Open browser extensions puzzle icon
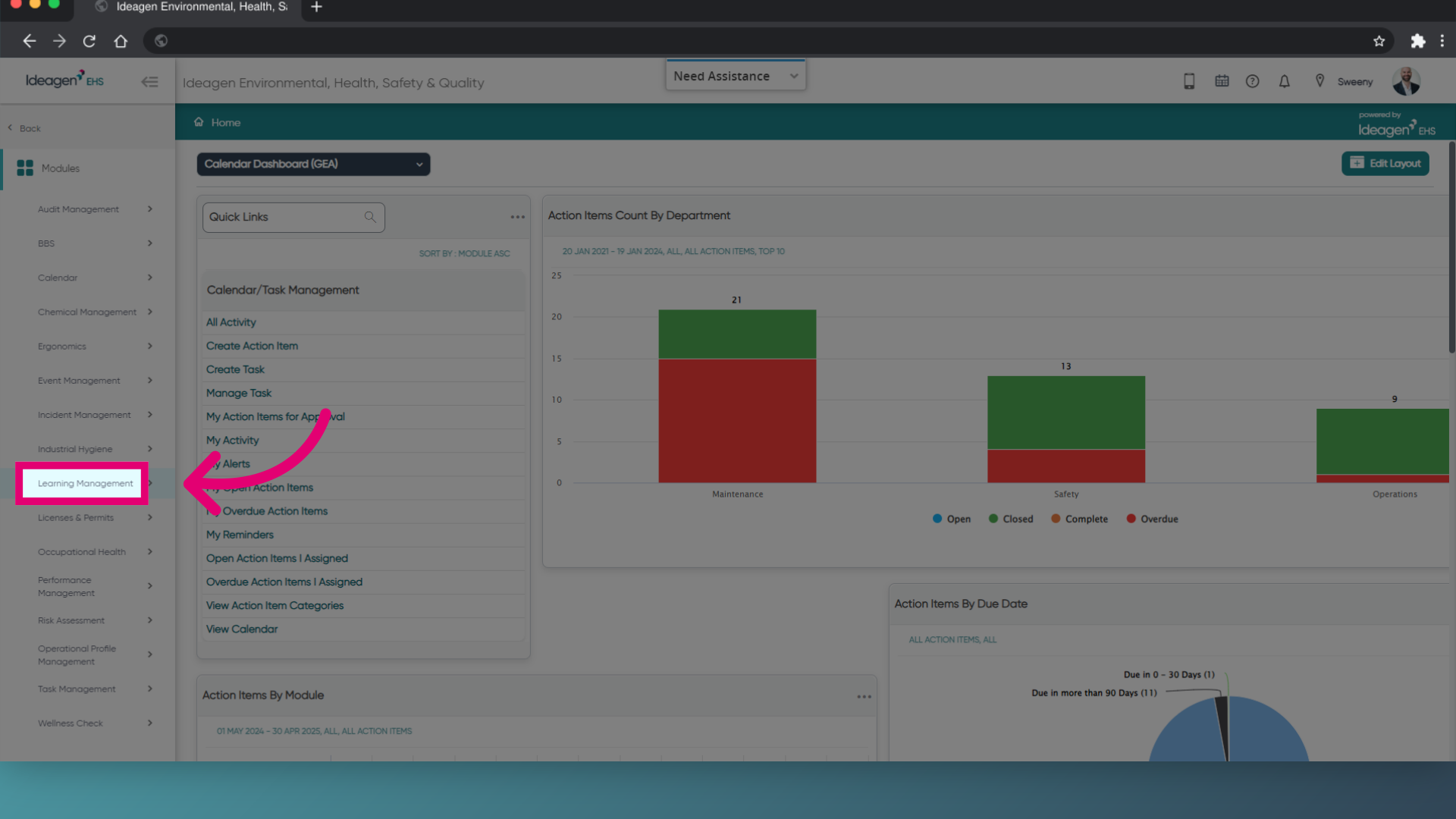This screenshot has height=819, width=1456. [1417, 41]
